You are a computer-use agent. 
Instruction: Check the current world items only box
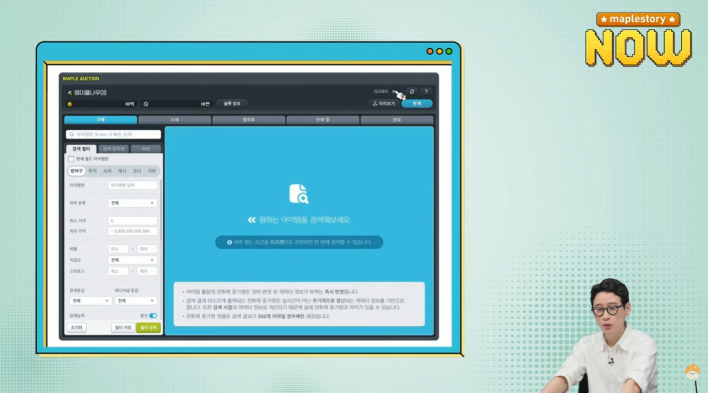coord(71,159)
